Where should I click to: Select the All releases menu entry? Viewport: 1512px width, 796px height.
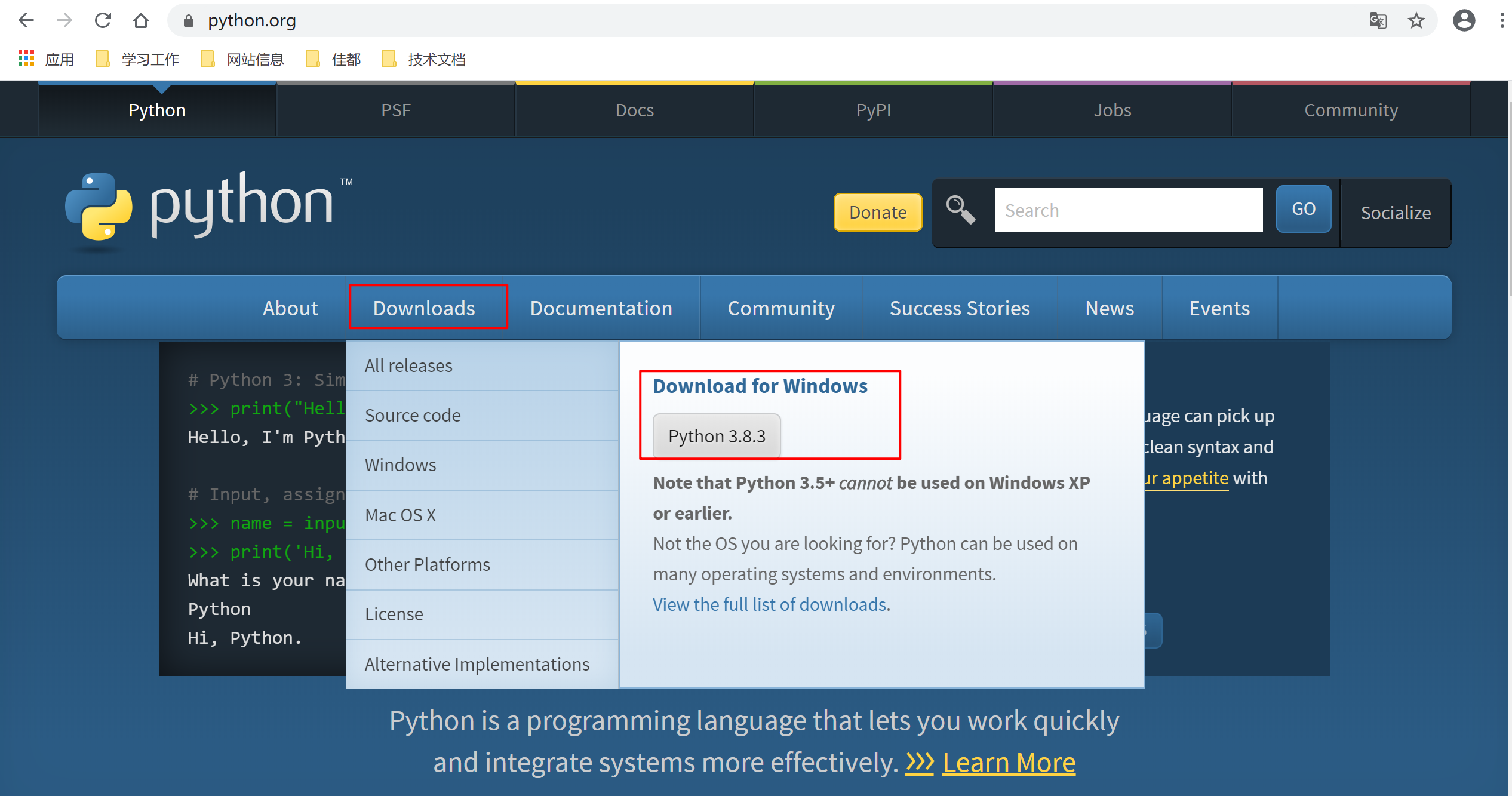click(408, 365)
